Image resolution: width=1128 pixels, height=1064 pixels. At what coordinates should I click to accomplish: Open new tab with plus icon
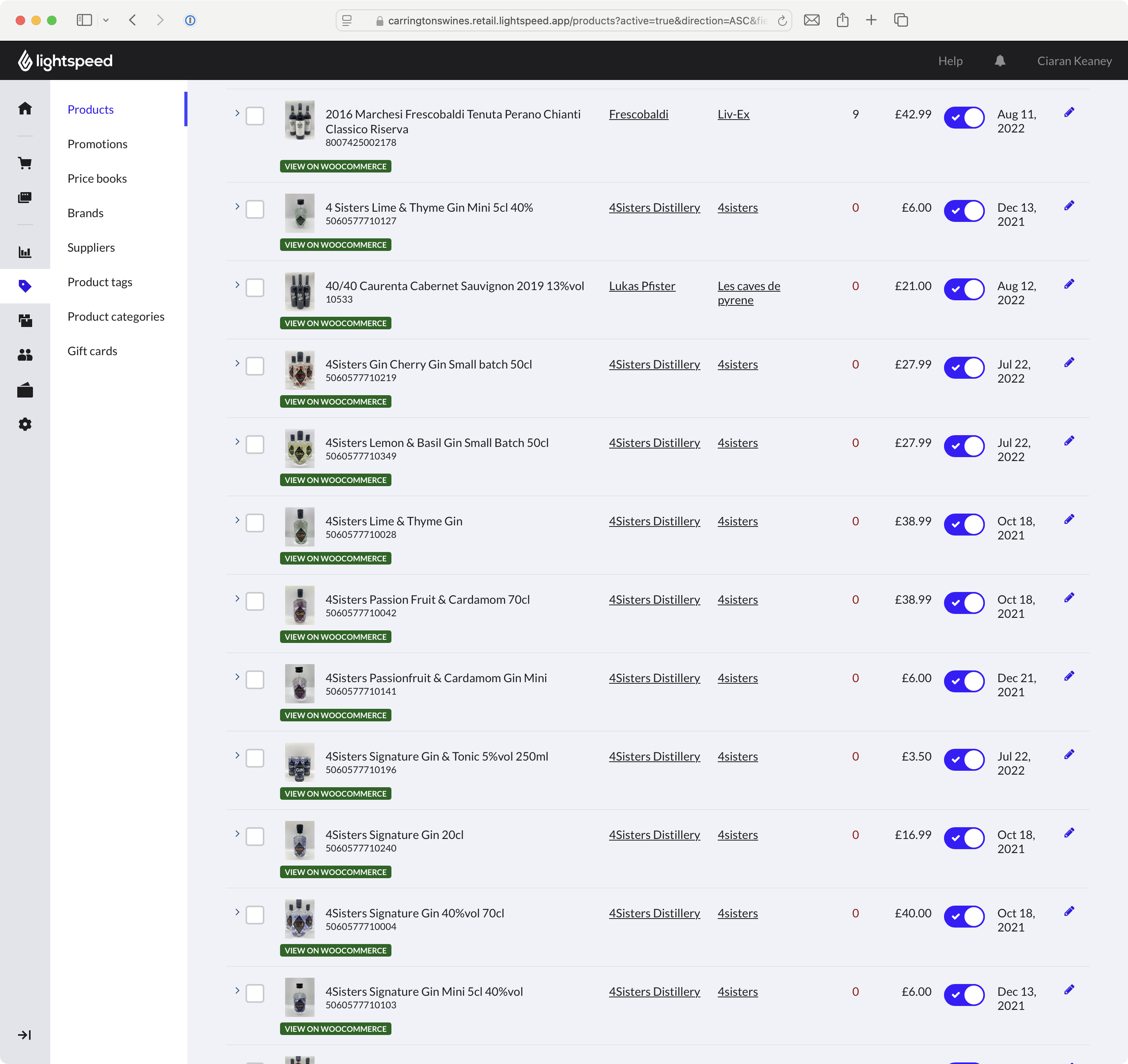click(x=871, y=20)
